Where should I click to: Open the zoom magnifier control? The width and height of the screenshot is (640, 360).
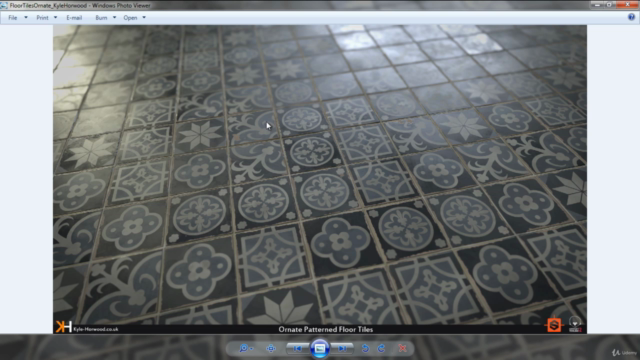(x=246, y=348)
